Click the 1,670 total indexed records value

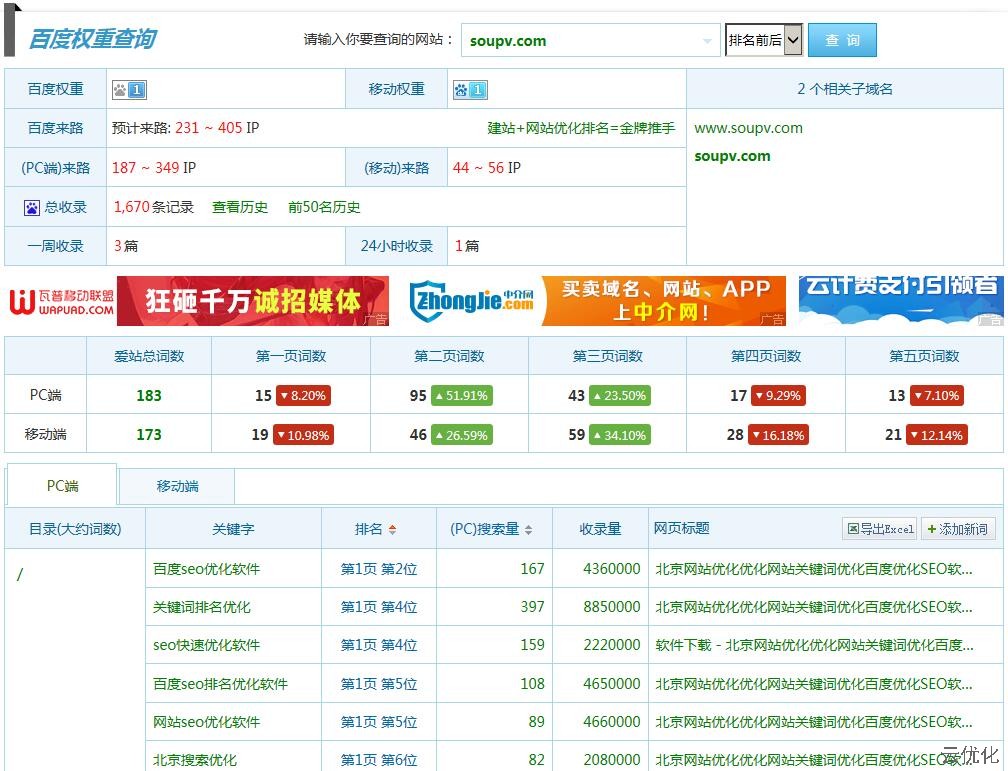tap(132, 207)
